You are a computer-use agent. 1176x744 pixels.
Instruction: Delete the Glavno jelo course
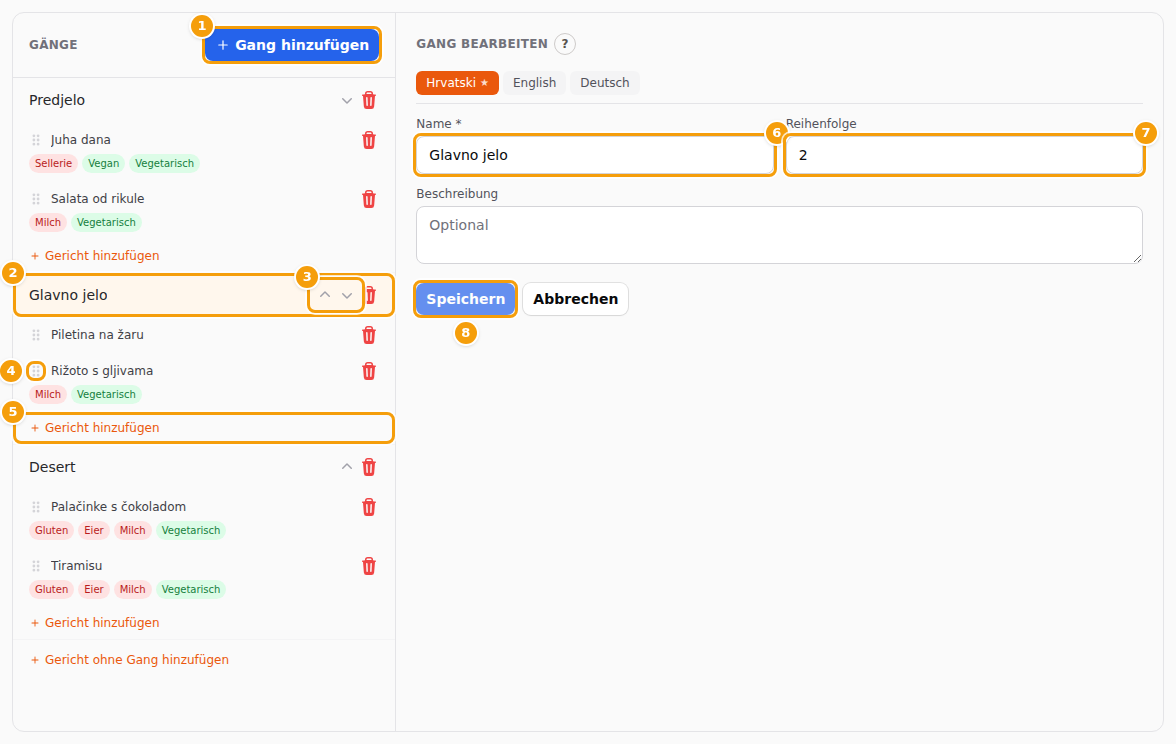click(x=370, y=296)
